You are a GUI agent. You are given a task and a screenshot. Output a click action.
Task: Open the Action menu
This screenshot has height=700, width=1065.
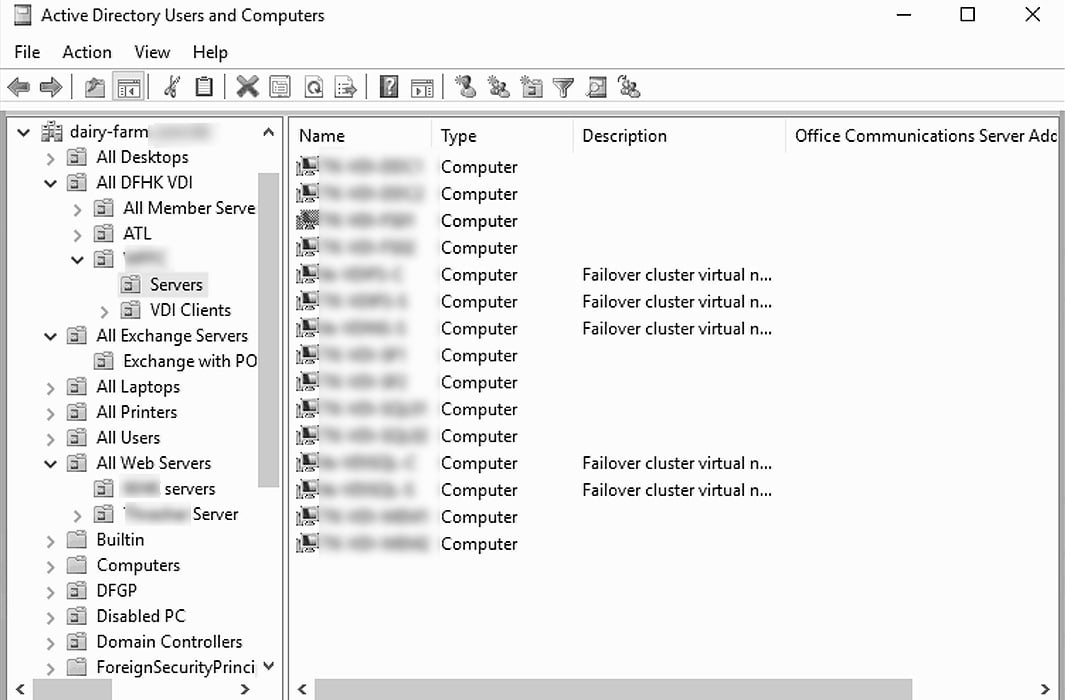pos(87,52)
